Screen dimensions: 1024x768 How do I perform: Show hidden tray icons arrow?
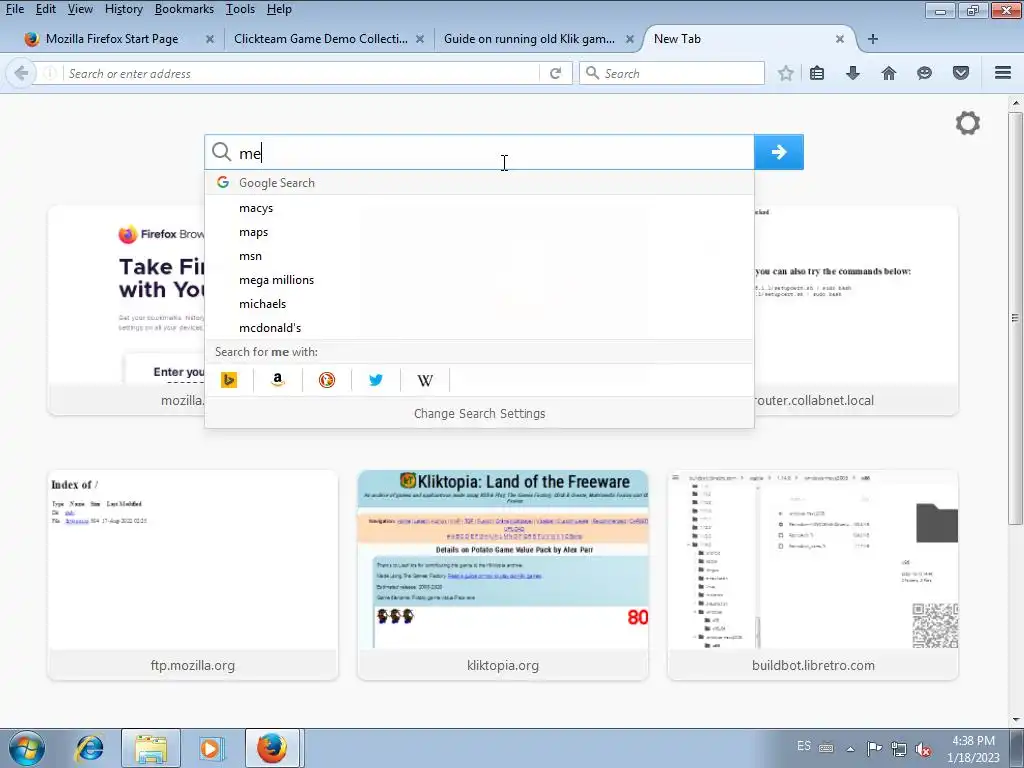[850, 749]
